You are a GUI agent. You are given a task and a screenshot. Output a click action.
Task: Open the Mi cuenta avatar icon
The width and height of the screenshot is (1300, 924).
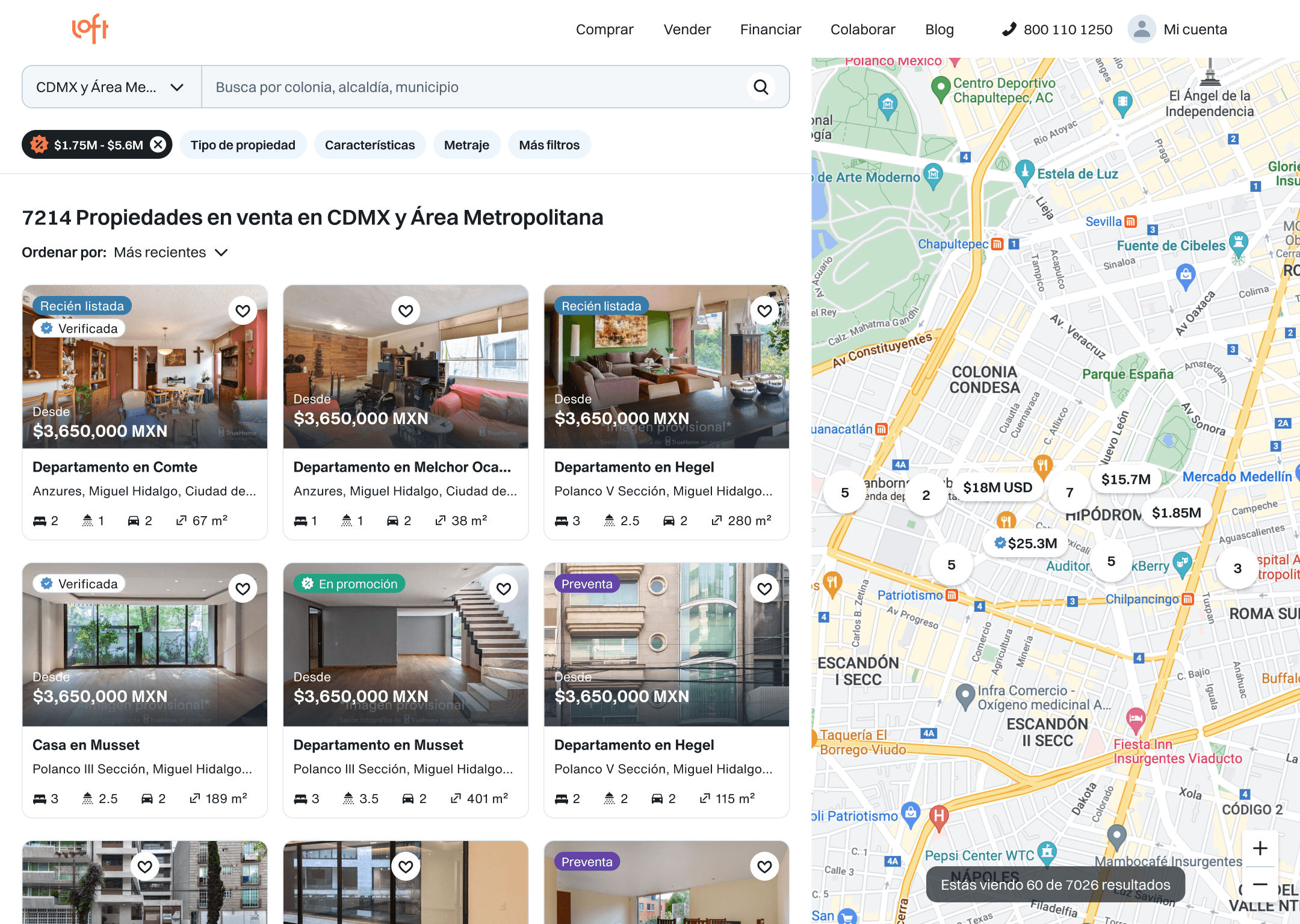[x=1142, y=29]
